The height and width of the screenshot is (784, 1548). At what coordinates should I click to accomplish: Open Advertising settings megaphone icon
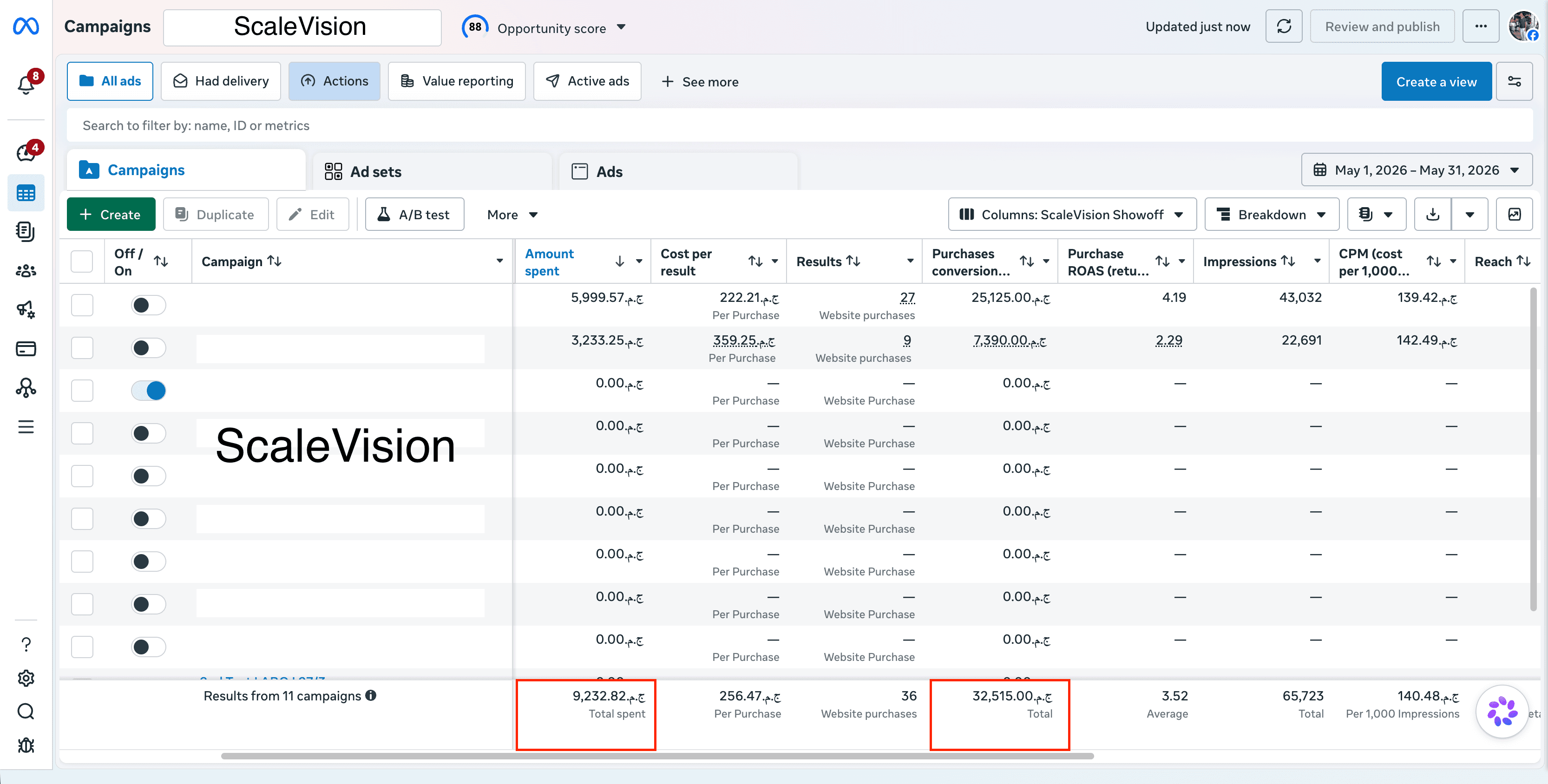(26, 310)
